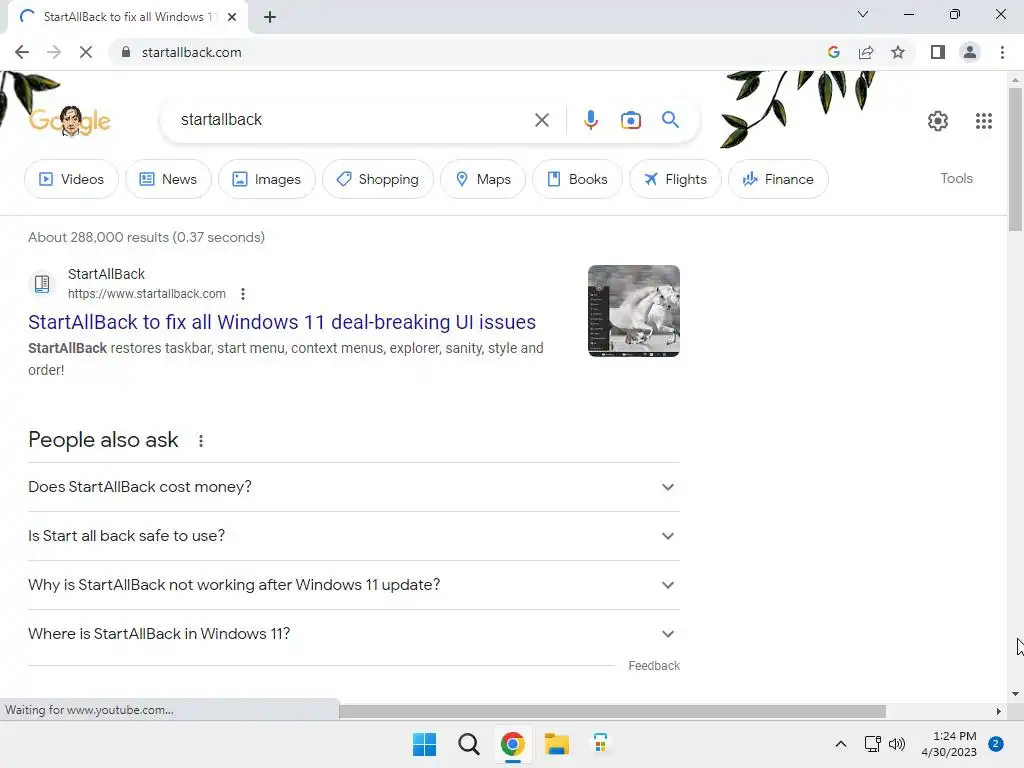Open the Google doodle logo

70,121
